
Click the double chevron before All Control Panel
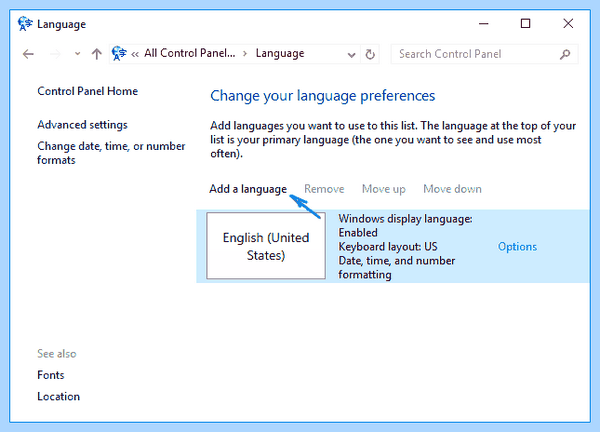tap(135, 54)
